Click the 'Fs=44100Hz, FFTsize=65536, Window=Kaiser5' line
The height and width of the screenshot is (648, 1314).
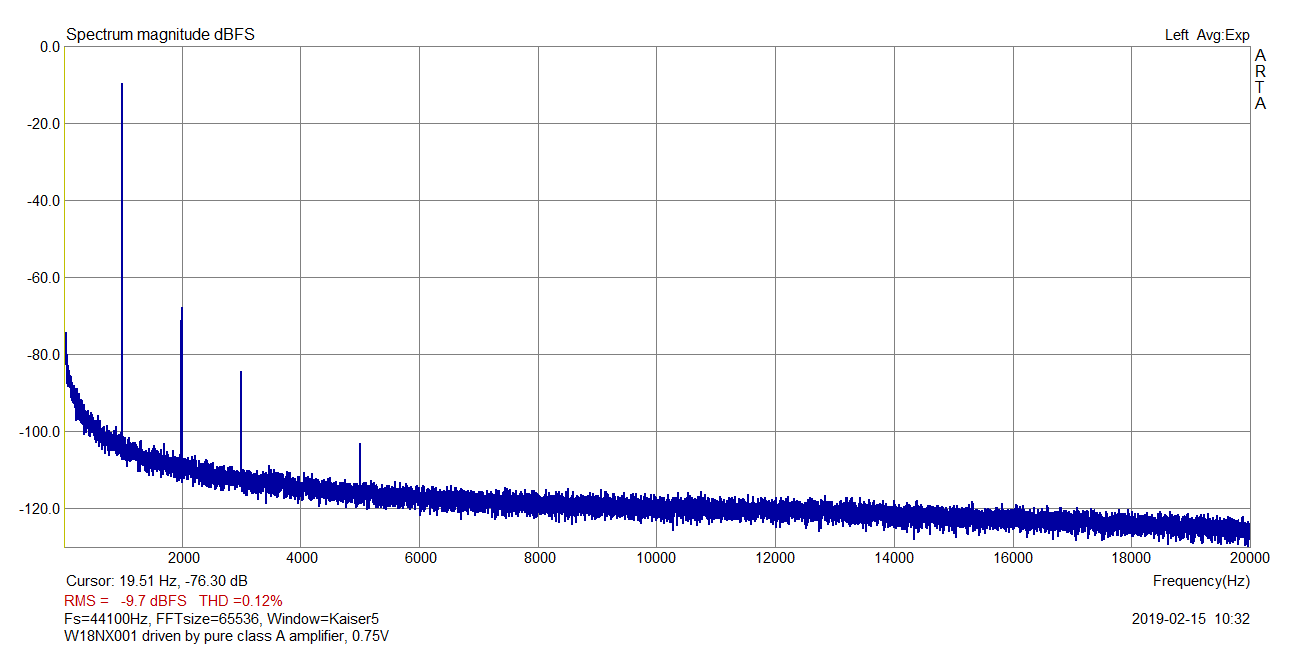coord(222,619)
